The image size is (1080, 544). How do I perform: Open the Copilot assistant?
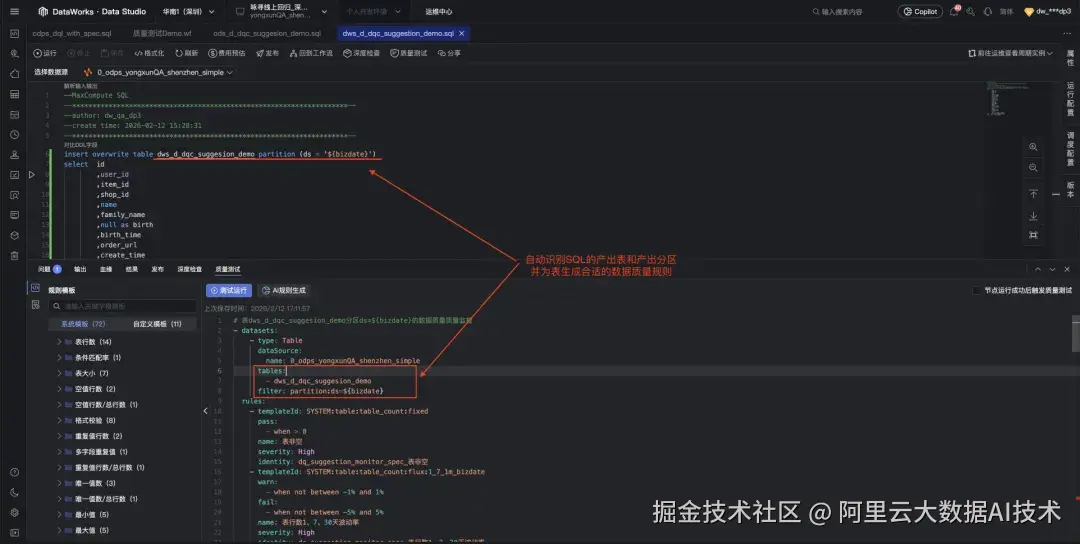pos(920,12)
